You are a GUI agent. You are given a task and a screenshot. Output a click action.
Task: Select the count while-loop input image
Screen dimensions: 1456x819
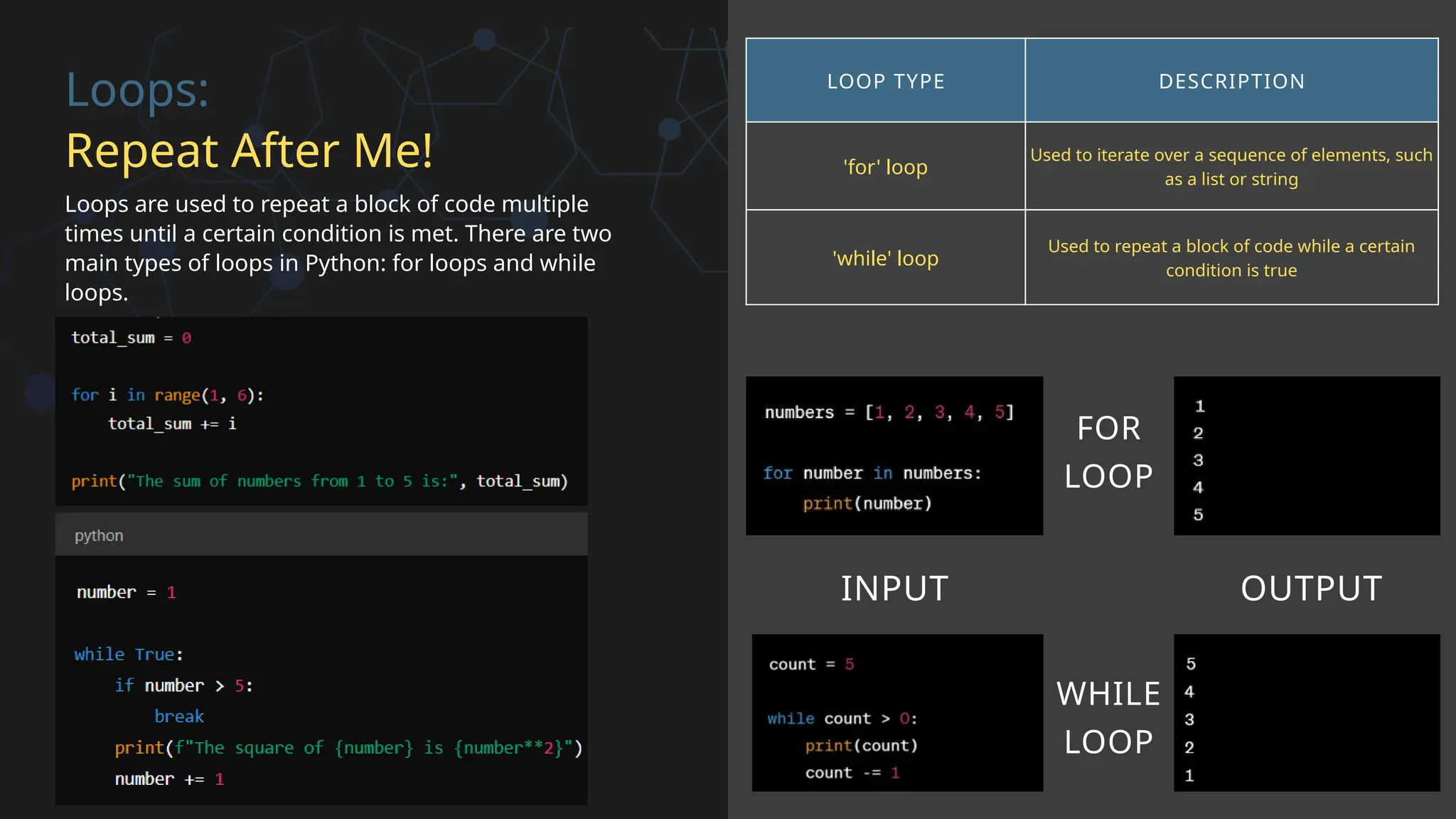point(896,713)
